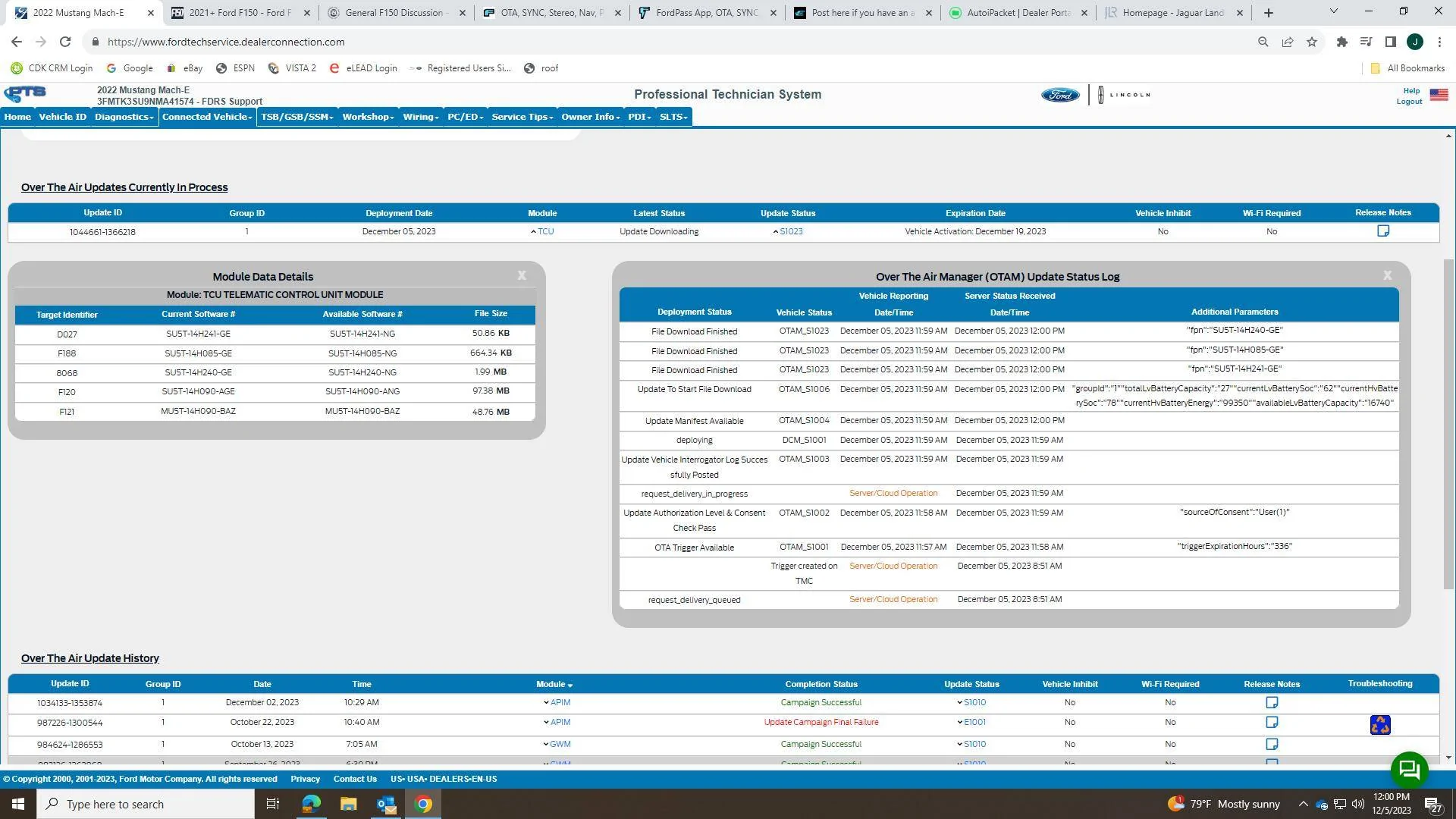The height and width of the screenshot is (819, 1456).
Task: Open the Service Tips dropdown menu
Action: (522, 117)
